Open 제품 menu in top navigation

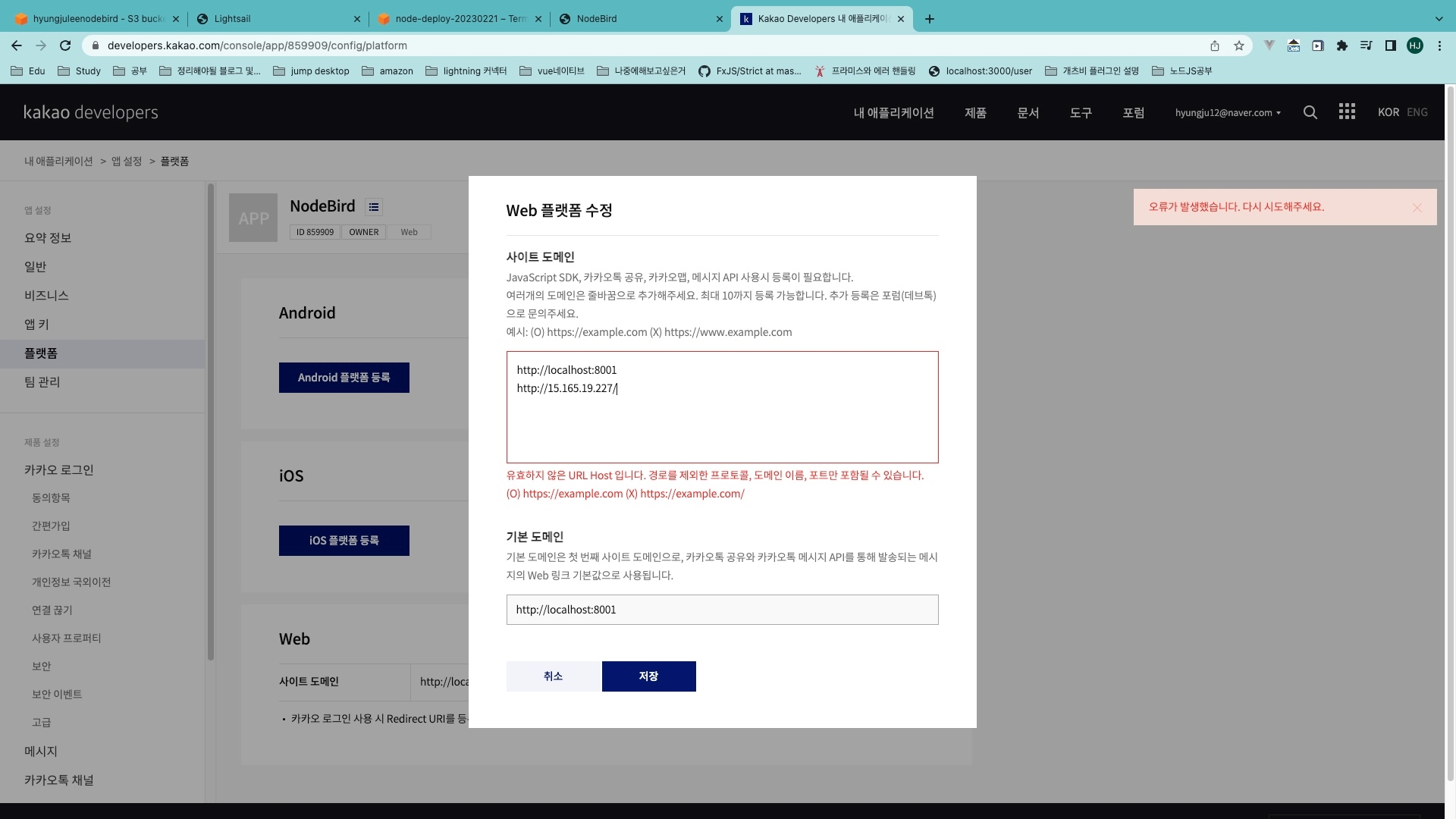tap(975, 112)
